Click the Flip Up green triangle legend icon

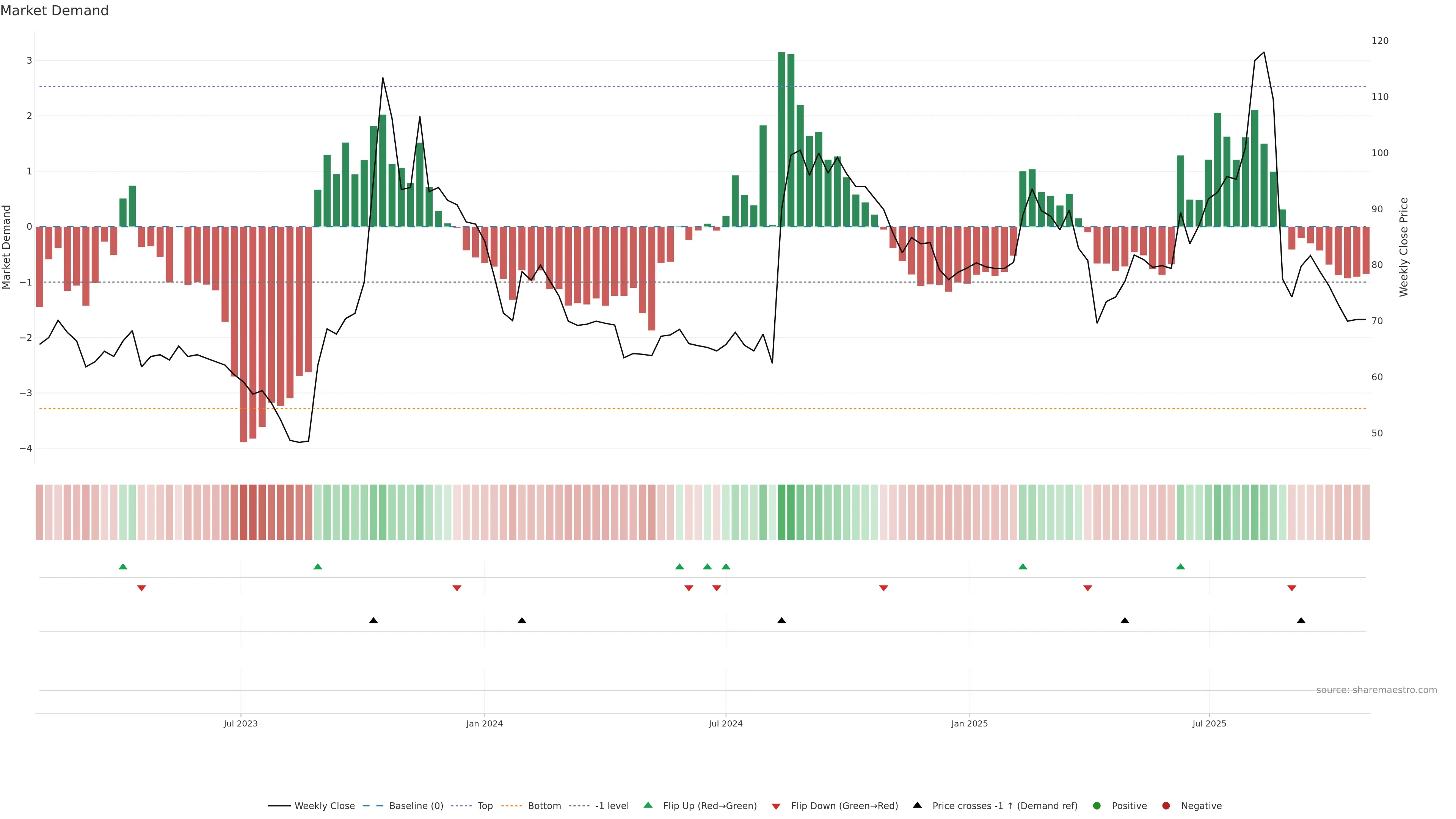click(x=648, y=805)
